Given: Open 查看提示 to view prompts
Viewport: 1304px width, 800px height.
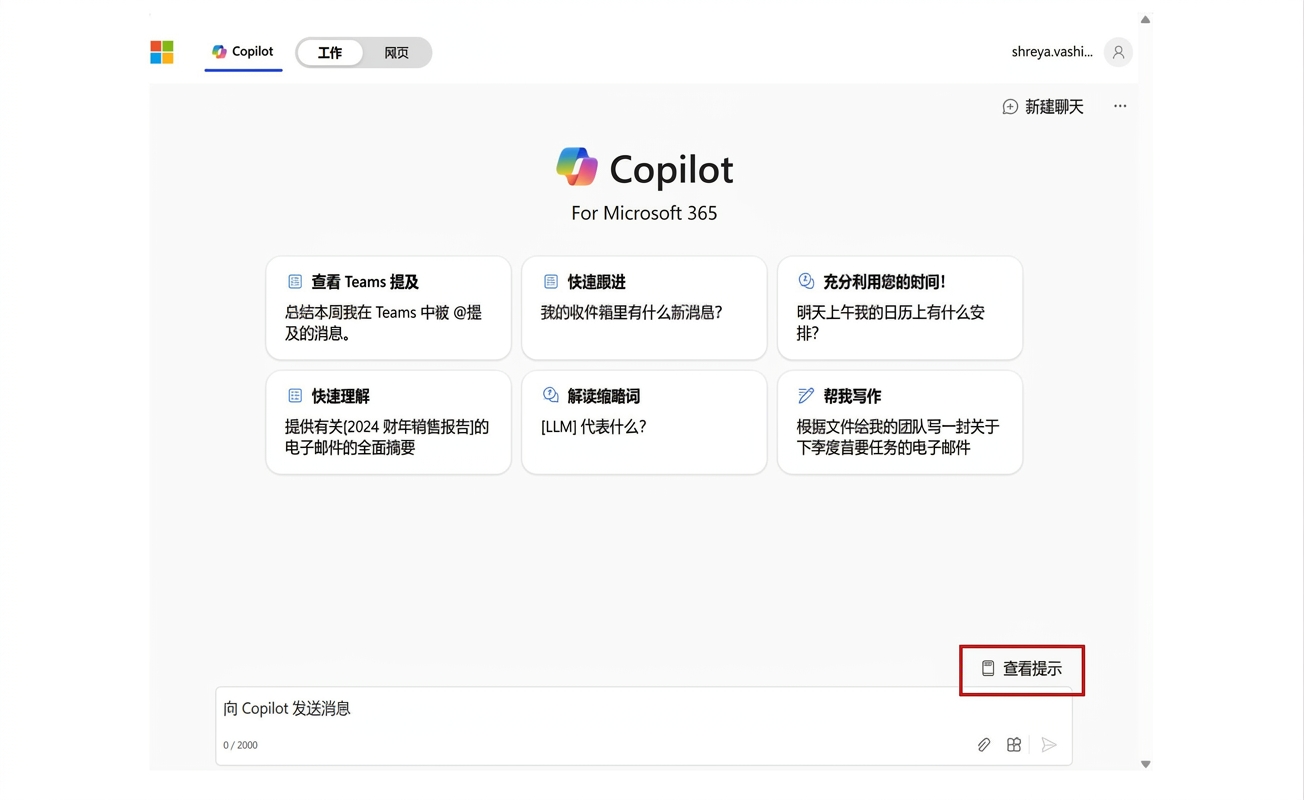Looking at the screenshot, I should (x=1022, y=669).
